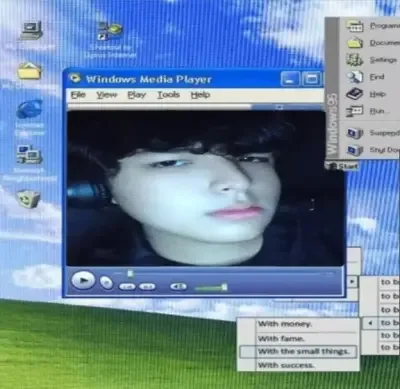Viewport: 400px width, 389px height.
Task: Click the Run icon in Start menu
Action: 354,111
